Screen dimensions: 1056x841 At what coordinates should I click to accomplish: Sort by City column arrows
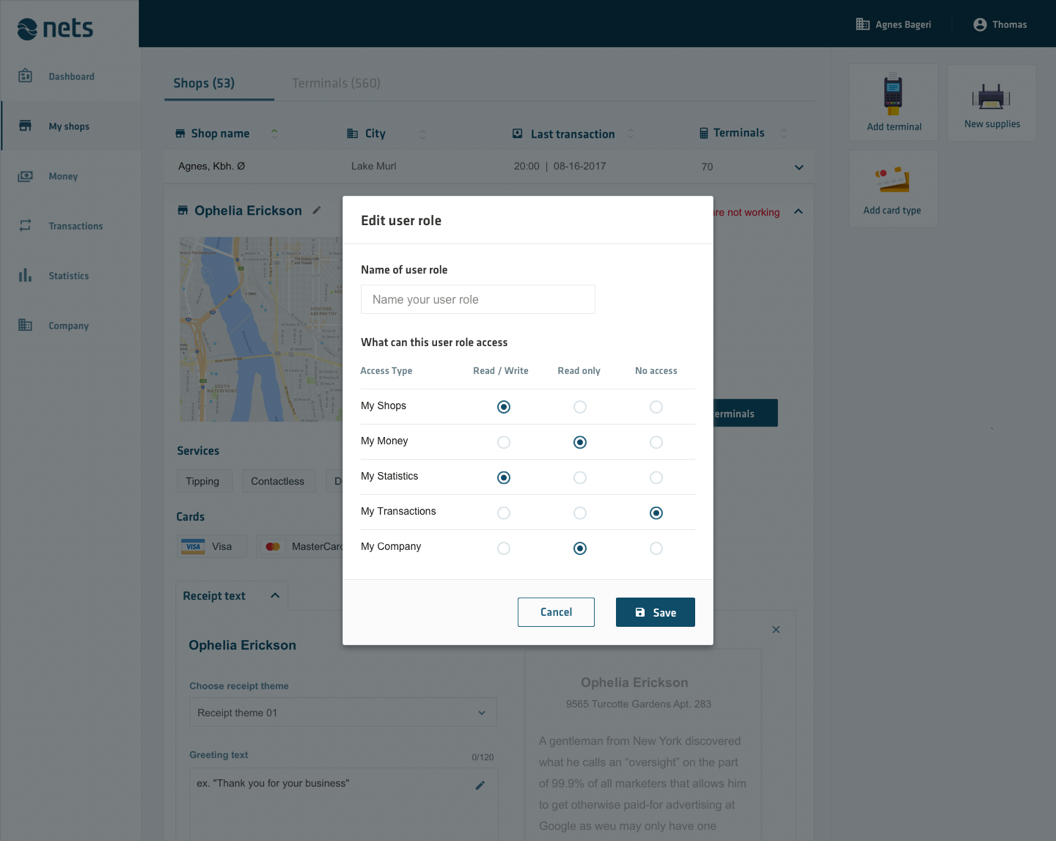click(422, 133)
